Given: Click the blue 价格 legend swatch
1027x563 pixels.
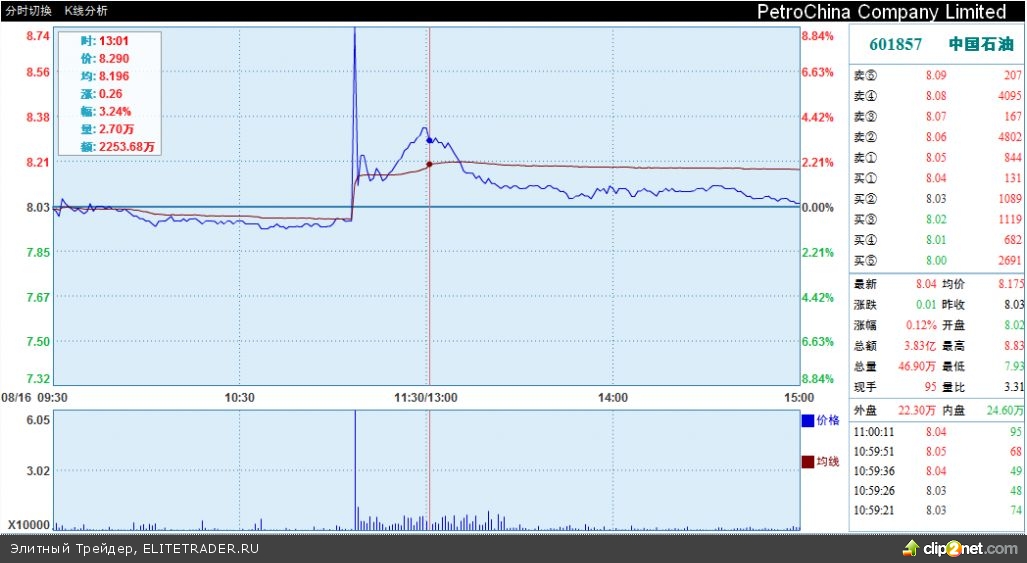Looking at the screenshot, I should click(x=808, y=421).
